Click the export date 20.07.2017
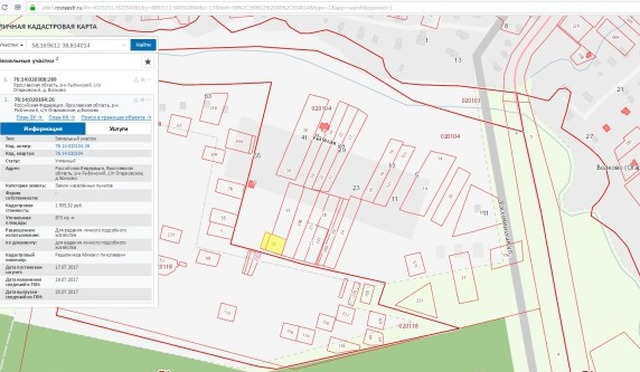 tap(67, 292)
